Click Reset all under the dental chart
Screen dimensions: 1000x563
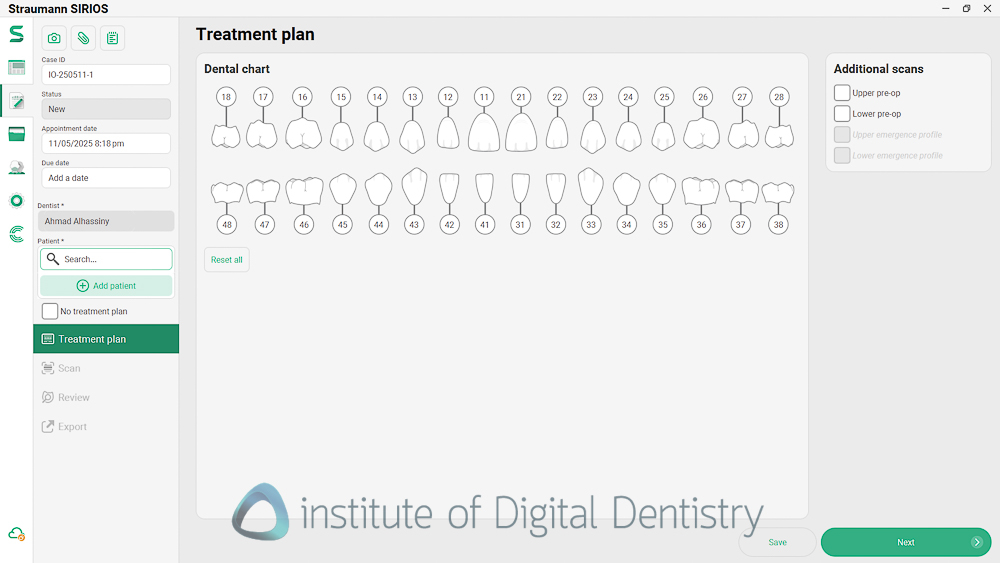(227, 260)
